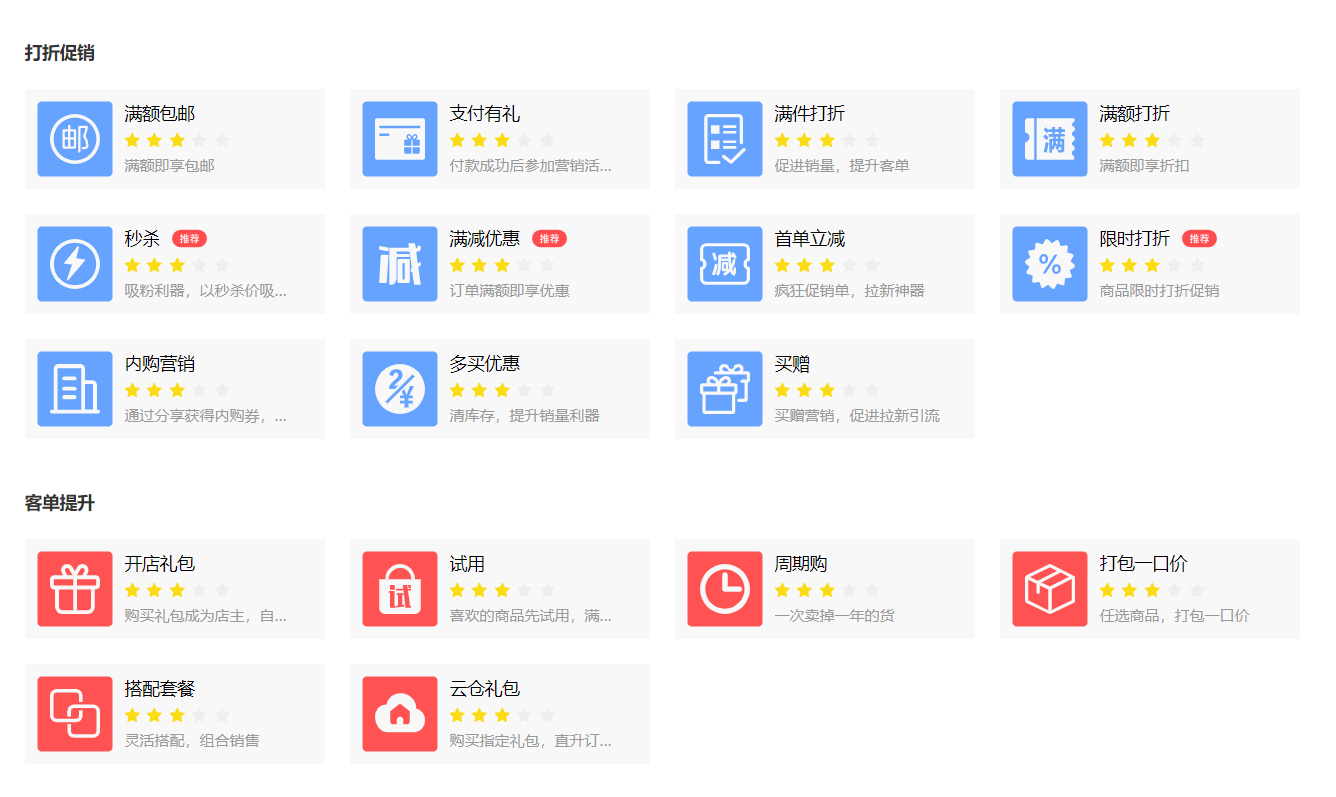1336x797 pixels.
Task: Select the 满件打折 checklist icon
Action: coord(725,139)
